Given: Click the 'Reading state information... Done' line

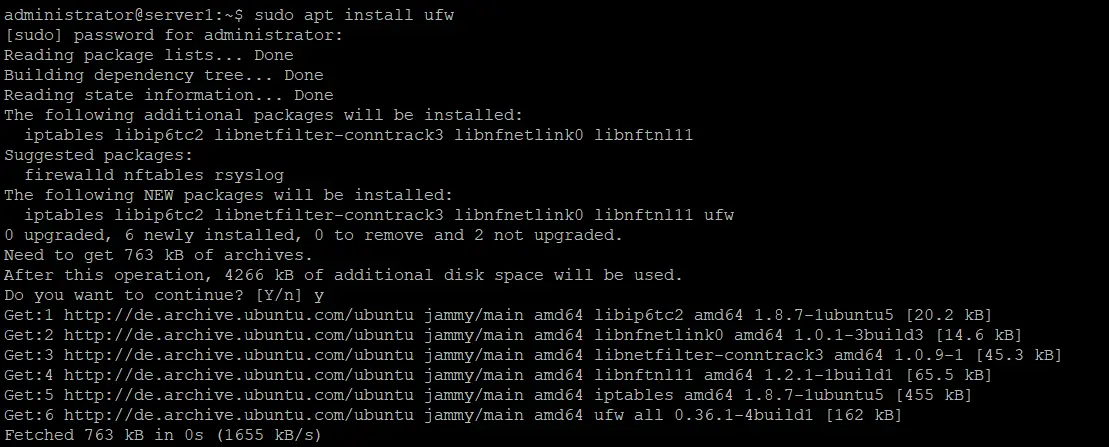Looking at the screenshot, I should [x=169, y=95].
